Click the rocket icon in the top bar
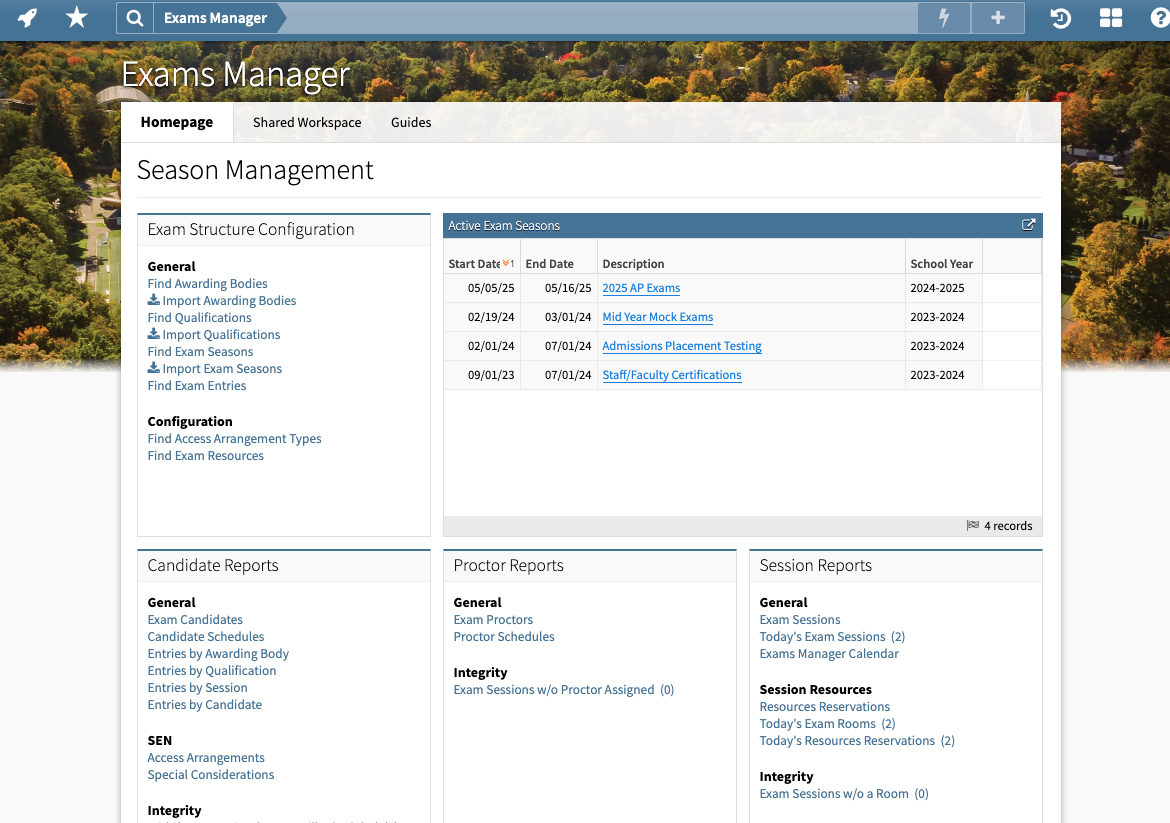1170x823 pixels. [x=27, y=17]
